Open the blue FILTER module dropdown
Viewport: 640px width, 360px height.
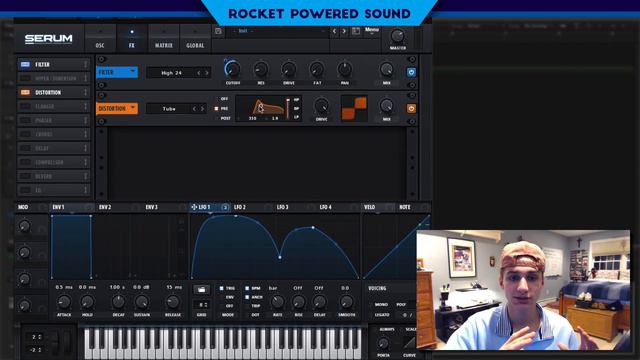click(117, 72)
